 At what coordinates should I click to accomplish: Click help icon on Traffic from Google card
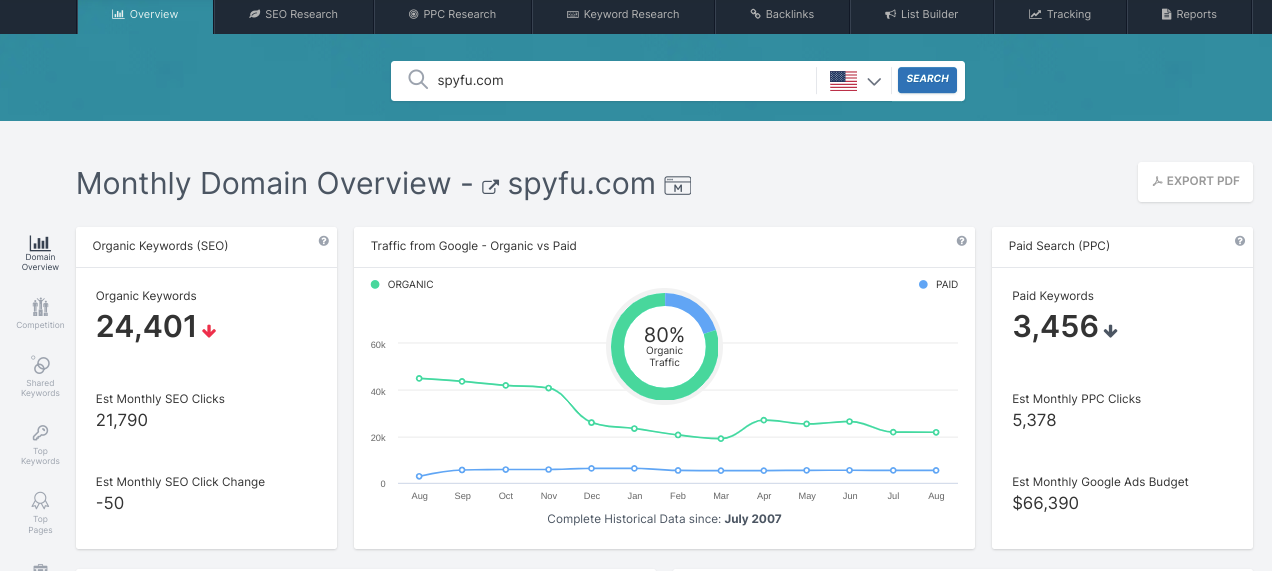(962, 241)
